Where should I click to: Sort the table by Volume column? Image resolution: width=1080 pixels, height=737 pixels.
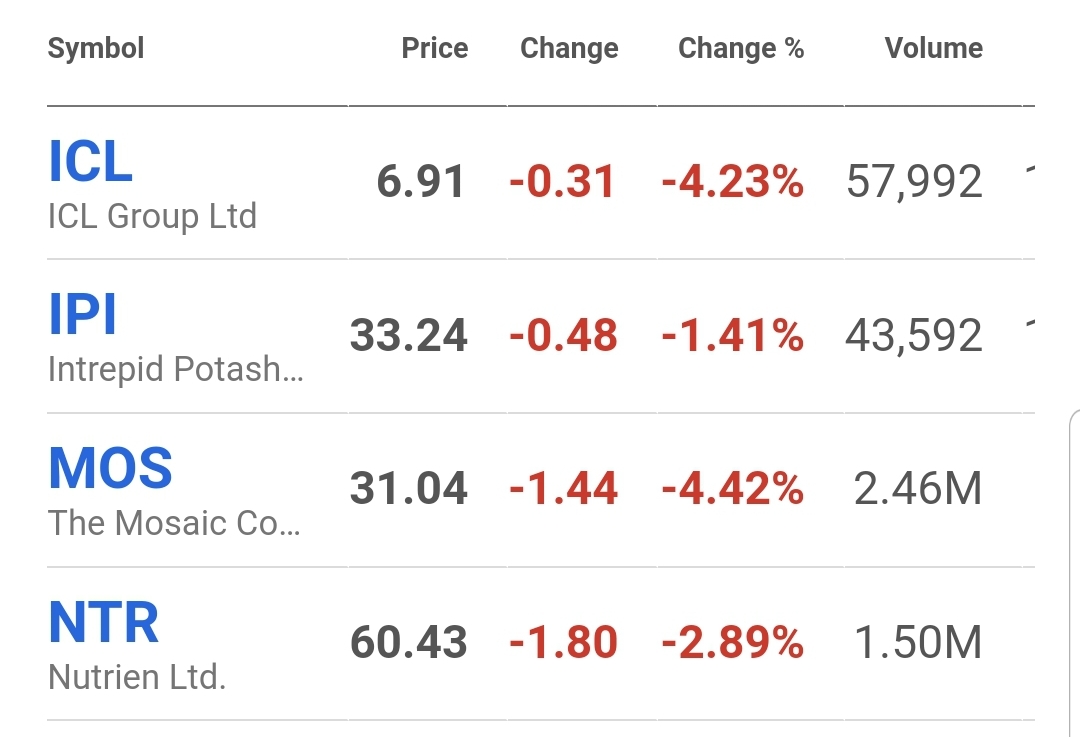[933, 48]
